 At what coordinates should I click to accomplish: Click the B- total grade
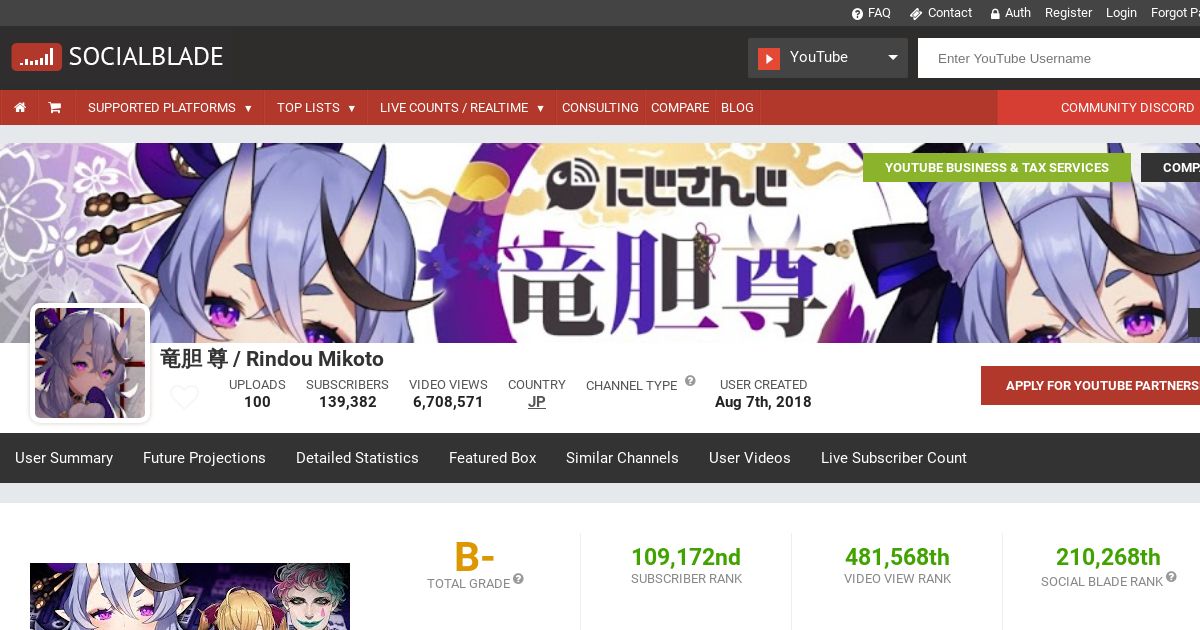(x=474, y=557)
